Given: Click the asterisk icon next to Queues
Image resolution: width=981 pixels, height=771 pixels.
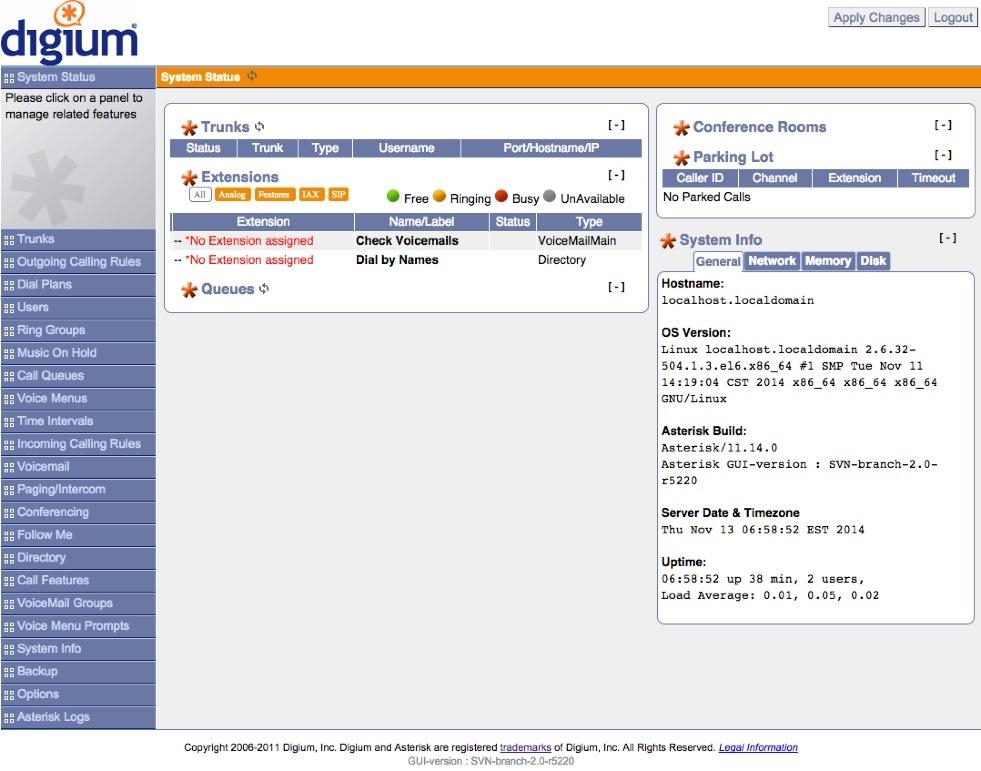Looking at the screenshot, I should tap(189, 290).
